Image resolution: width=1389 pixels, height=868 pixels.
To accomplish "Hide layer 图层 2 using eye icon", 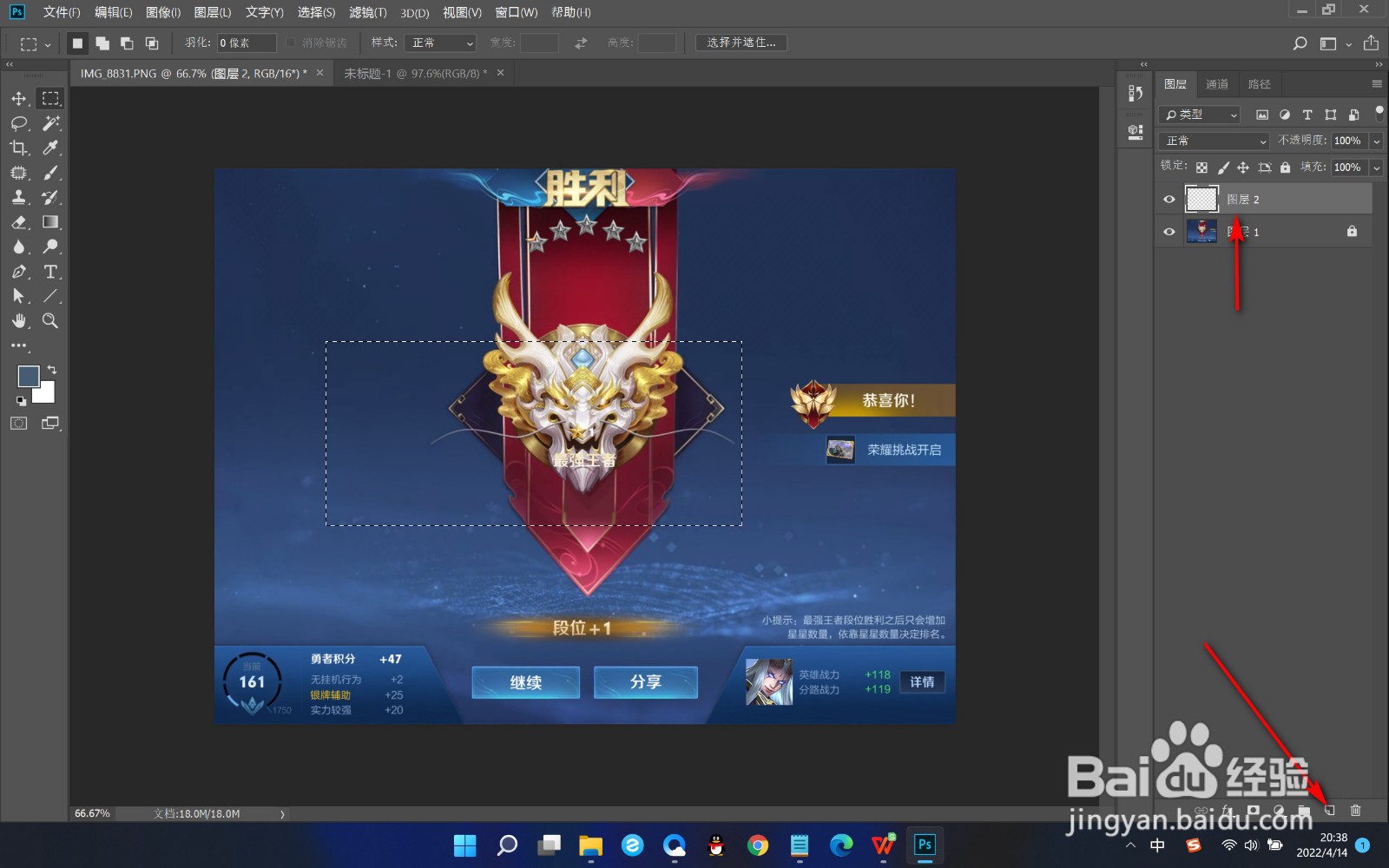I will (x=1169, y=200).
